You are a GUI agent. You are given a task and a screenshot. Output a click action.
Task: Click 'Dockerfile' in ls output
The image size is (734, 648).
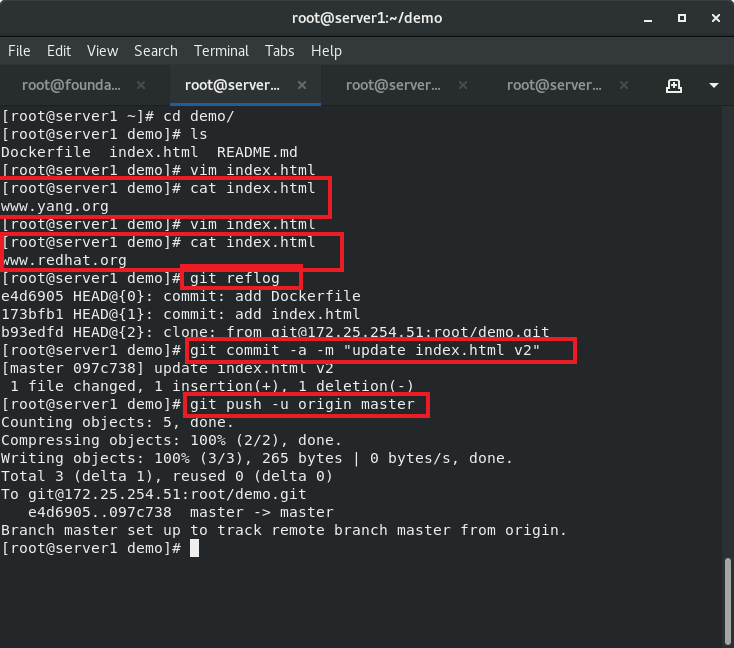(46, 152)
